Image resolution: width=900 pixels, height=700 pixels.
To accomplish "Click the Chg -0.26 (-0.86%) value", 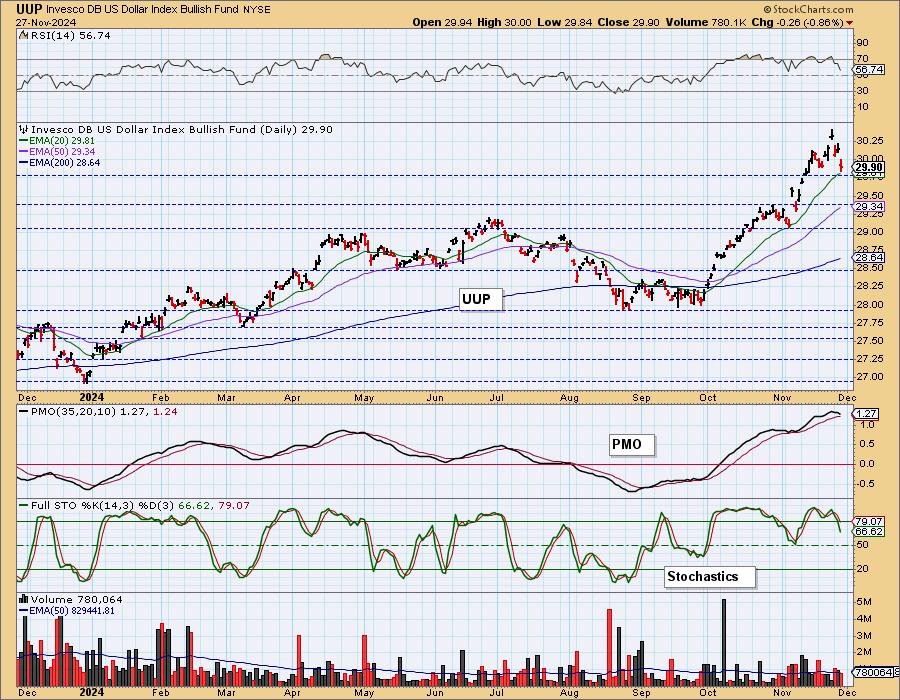I will click(797, 22).
